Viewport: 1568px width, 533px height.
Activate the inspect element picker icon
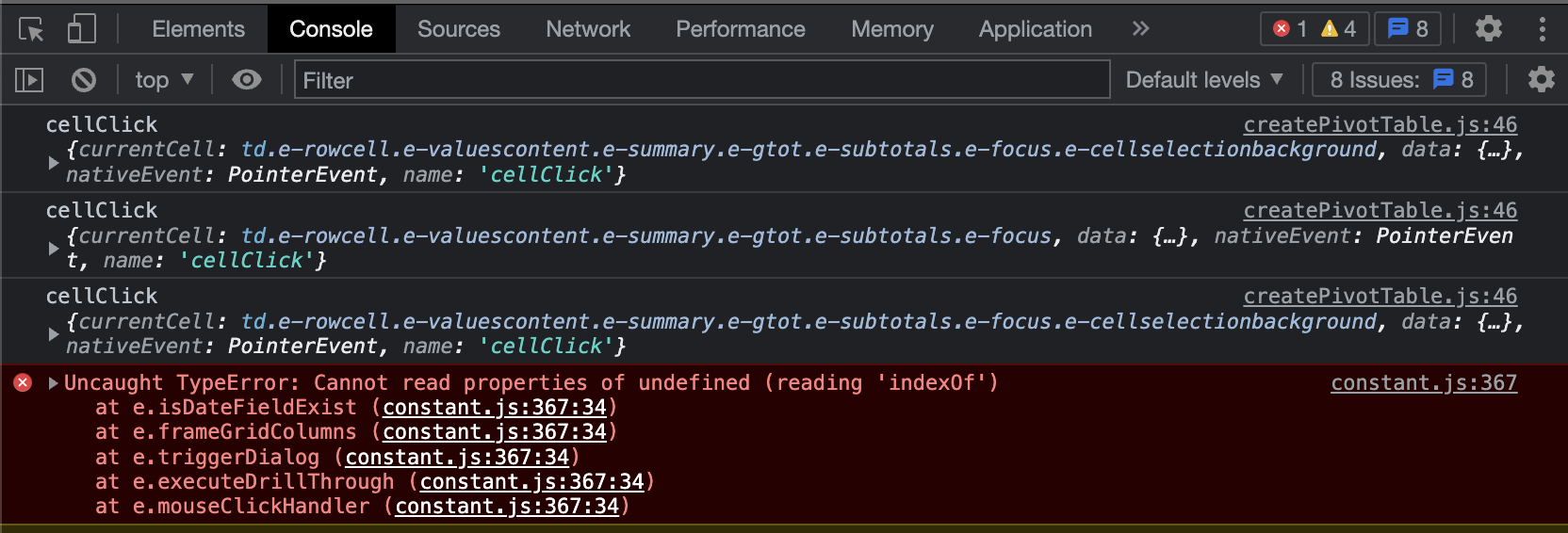31,29
